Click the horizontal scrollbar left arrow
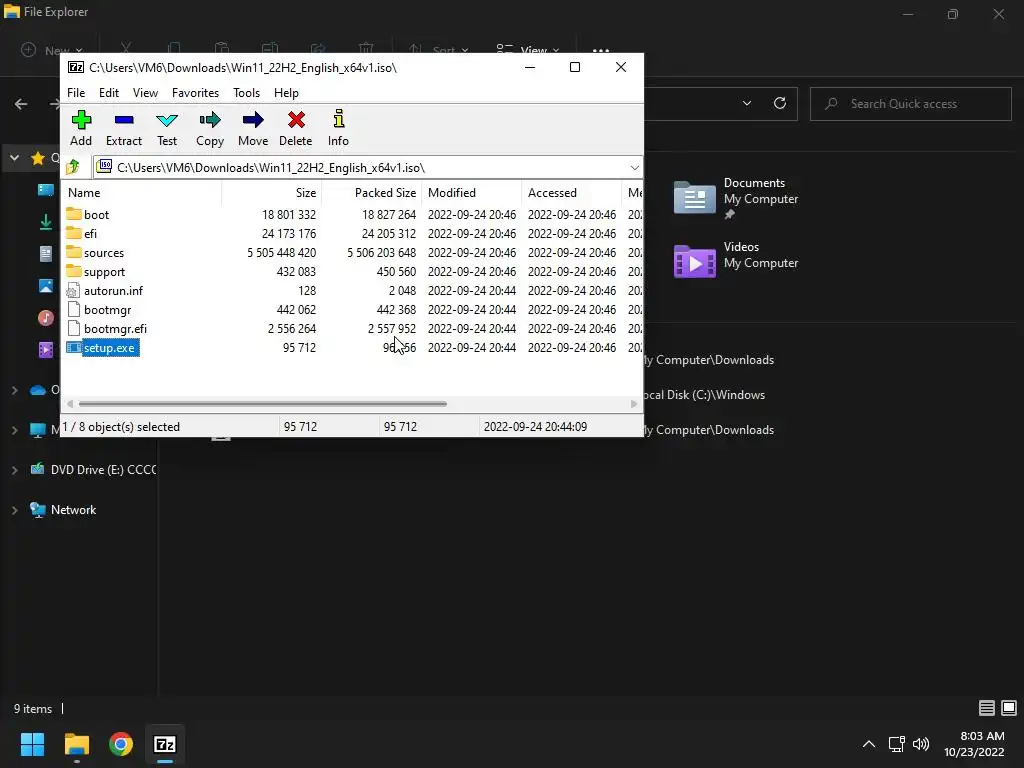 pos(70,404)
